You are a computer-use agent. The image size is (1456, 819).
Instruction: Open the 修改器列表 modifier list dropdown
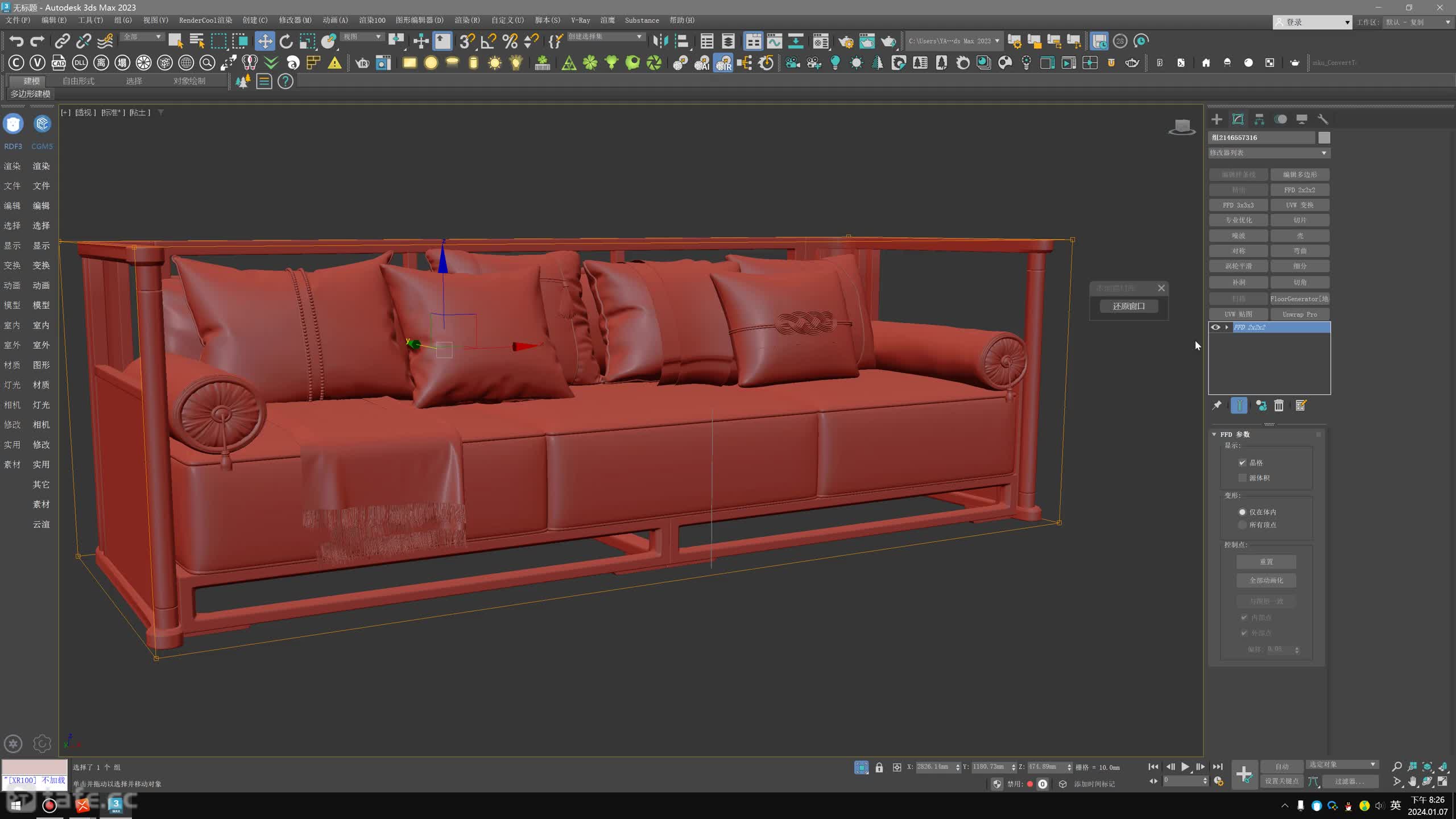point(1269,153)
